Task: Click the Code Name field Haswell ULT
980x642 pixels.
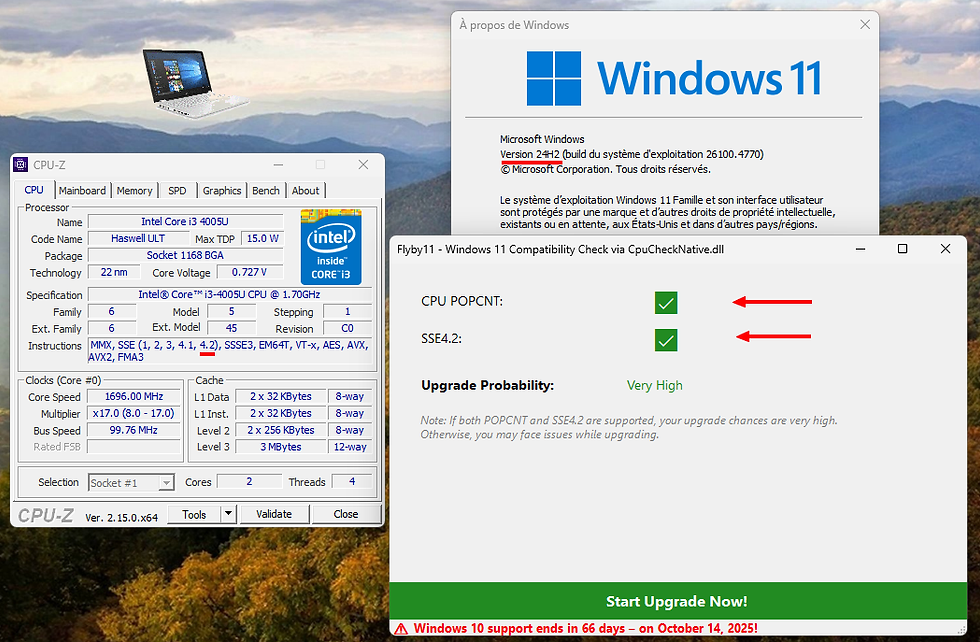Action: coord(138,238)
